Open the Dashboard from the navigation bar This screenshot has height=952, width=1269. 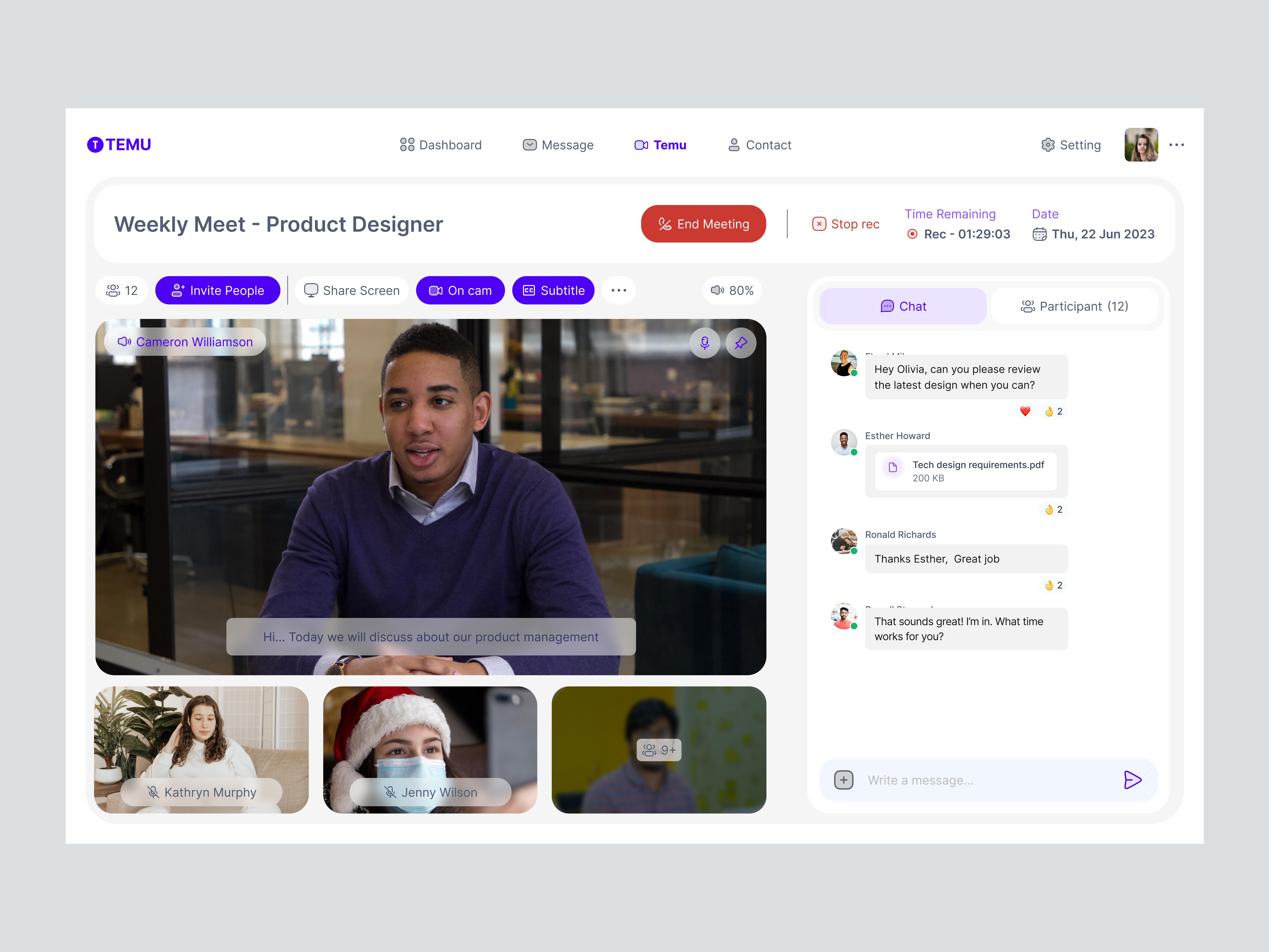pos(441,145)
